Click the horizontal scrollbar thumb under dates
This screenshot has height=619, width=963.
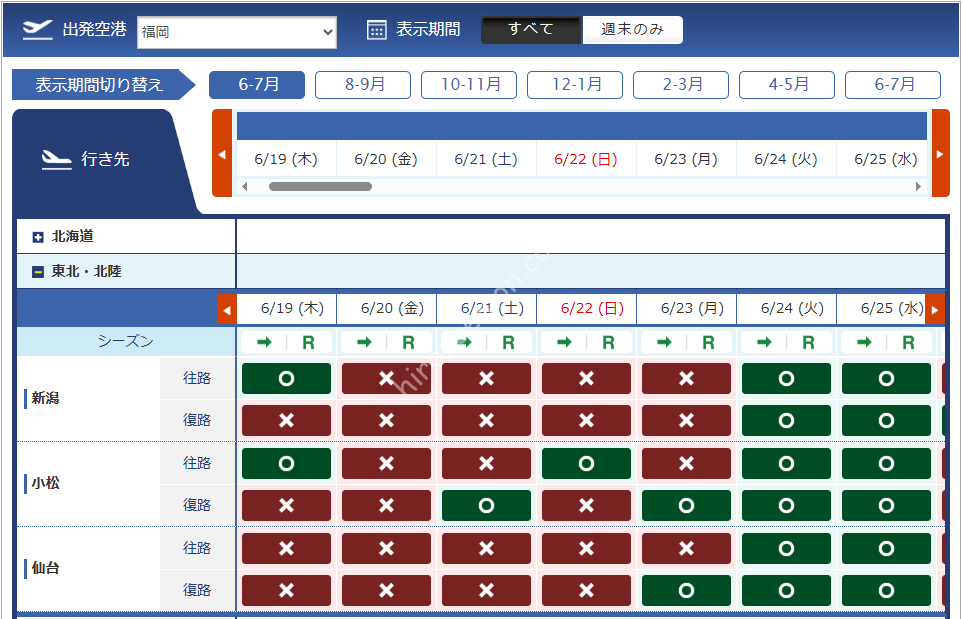coord(320,187)
